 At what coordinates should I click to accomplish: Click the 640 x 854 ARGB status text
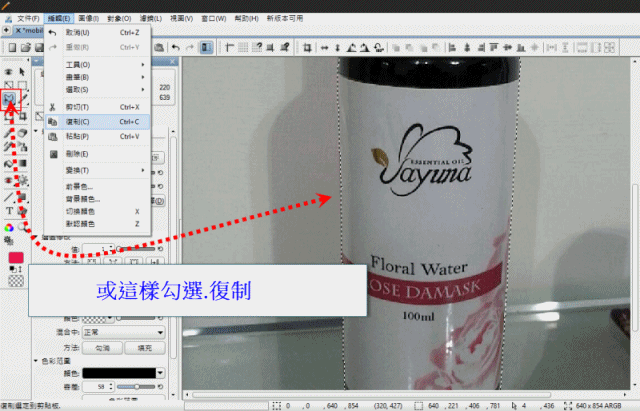point(598,406)
